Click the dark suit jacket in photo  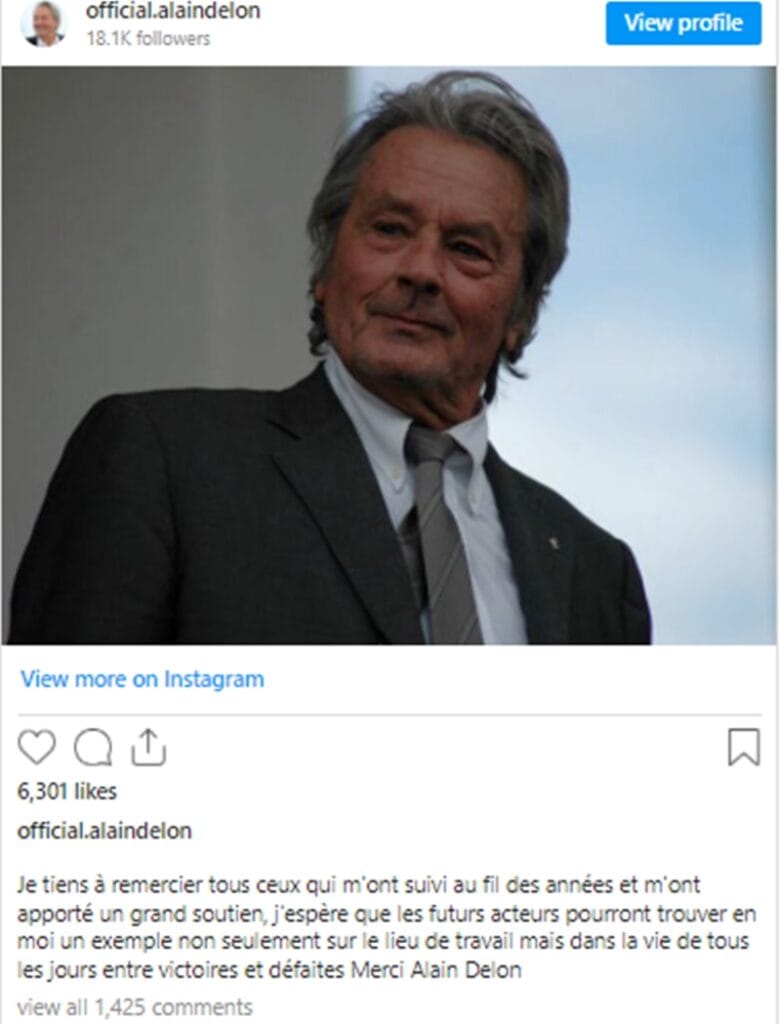[215, 522]
